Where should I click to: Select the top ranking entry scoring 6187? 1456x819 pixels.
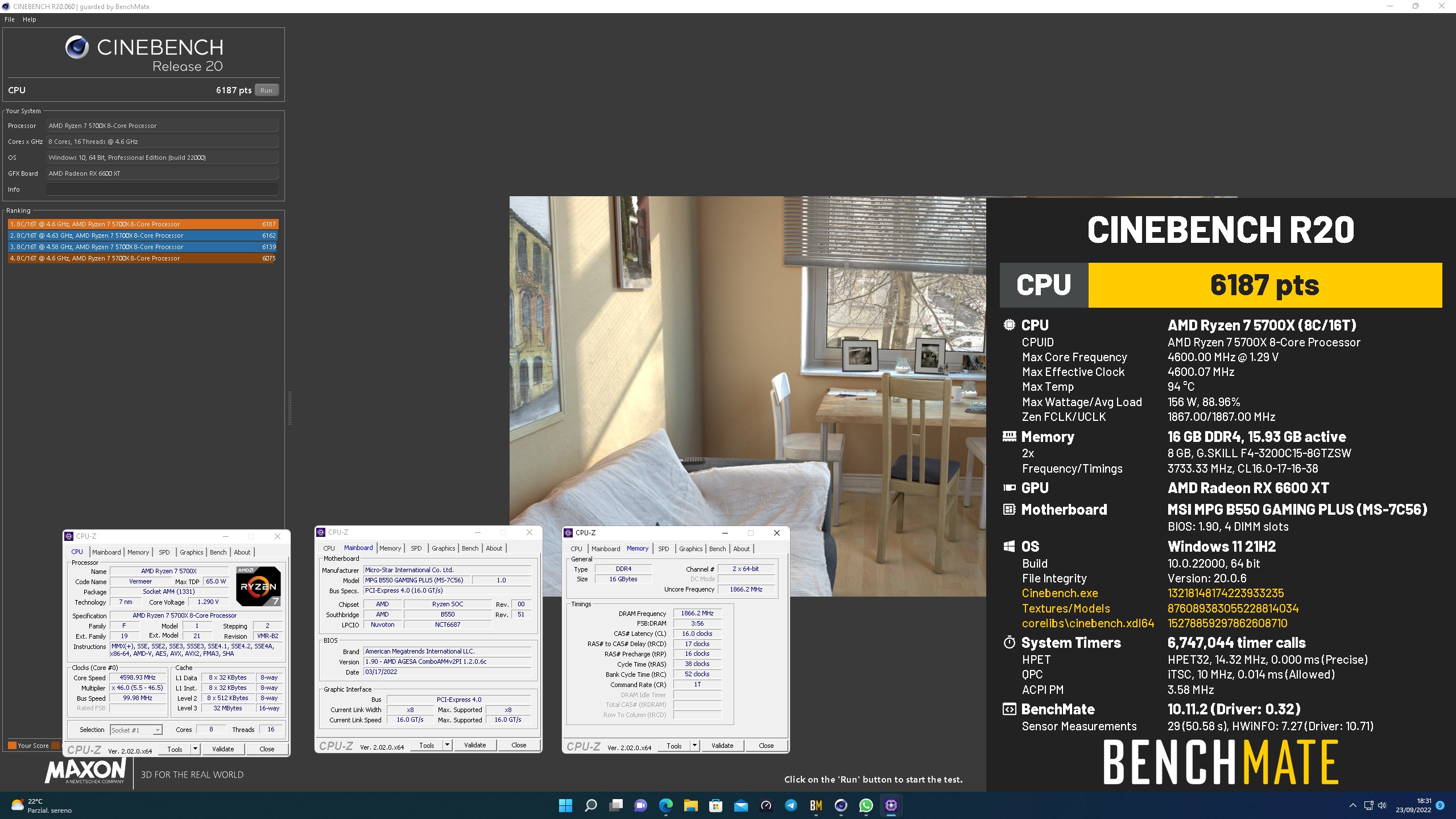click(x=143, y=224)
